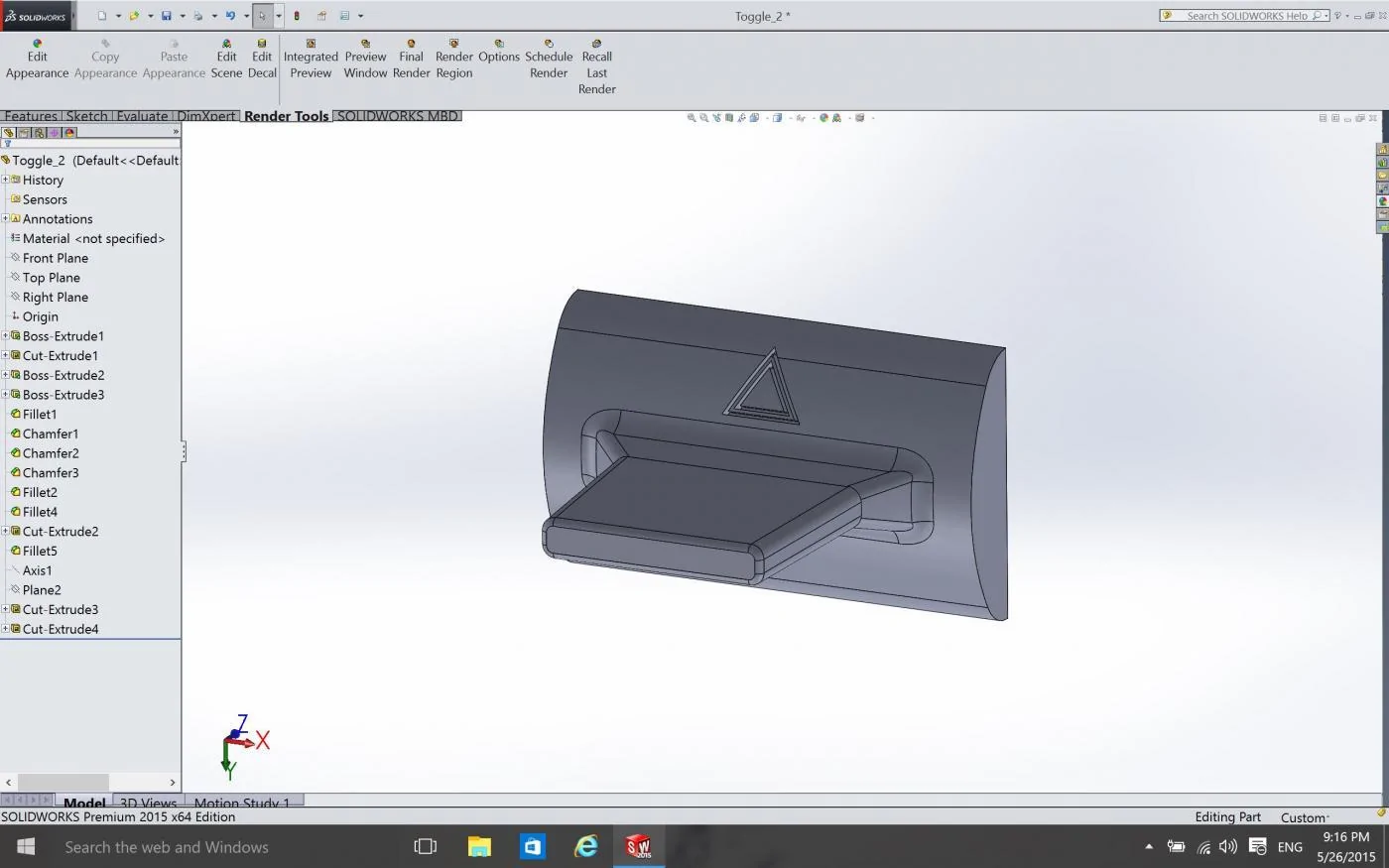Open the volume control in the system tray

coord(1228,846)
